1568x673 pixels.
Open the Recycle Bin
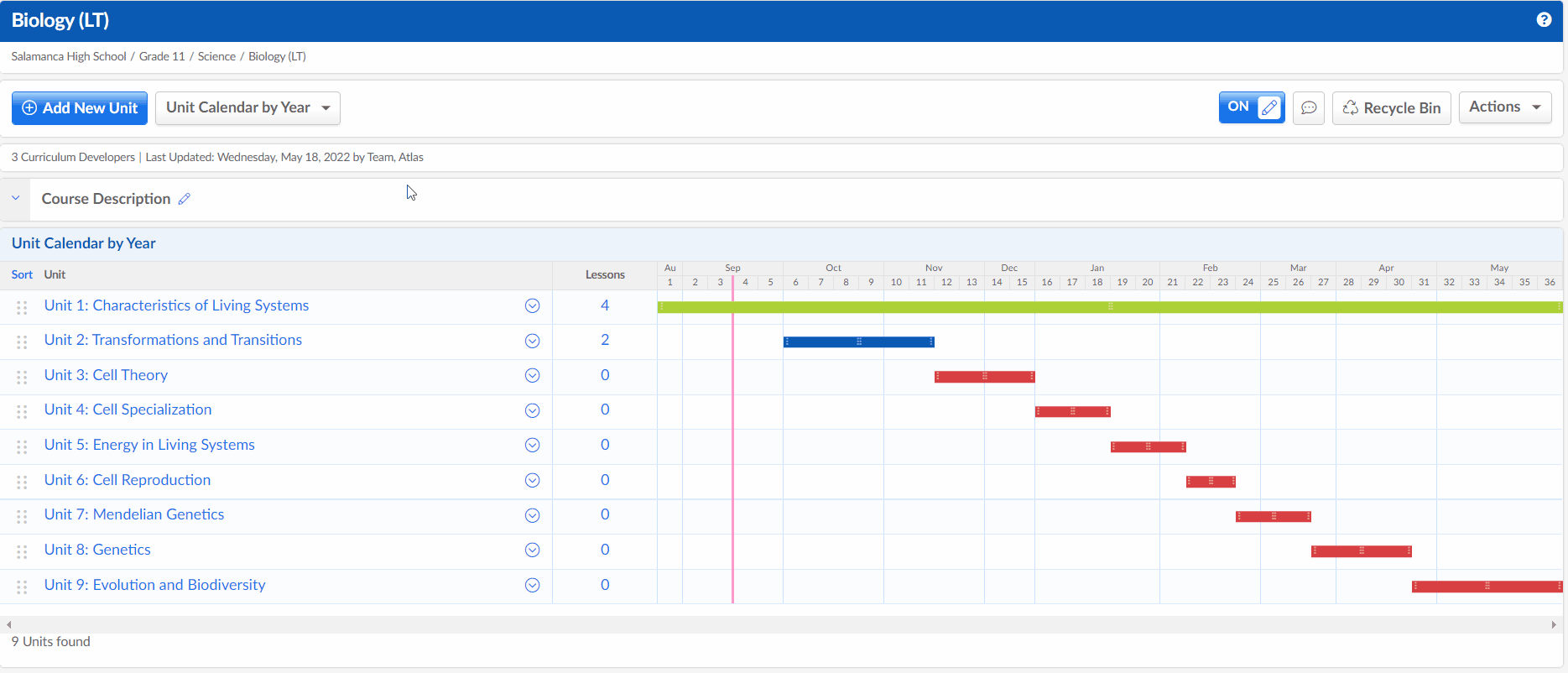(1391, 108)
